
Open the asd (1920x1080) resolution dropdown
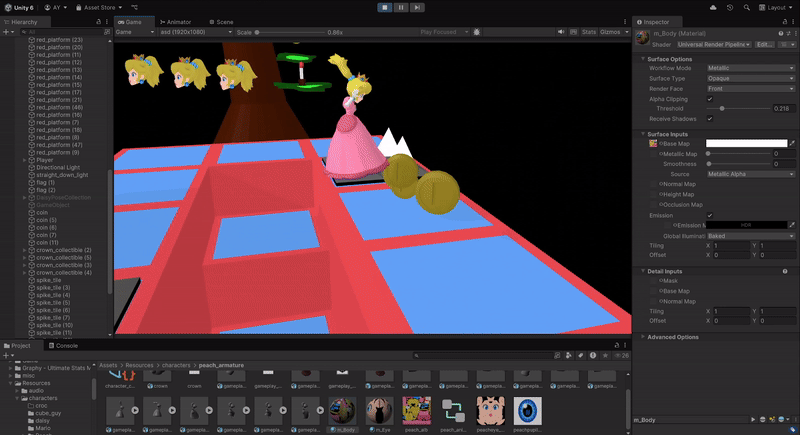tap(196, 32)
